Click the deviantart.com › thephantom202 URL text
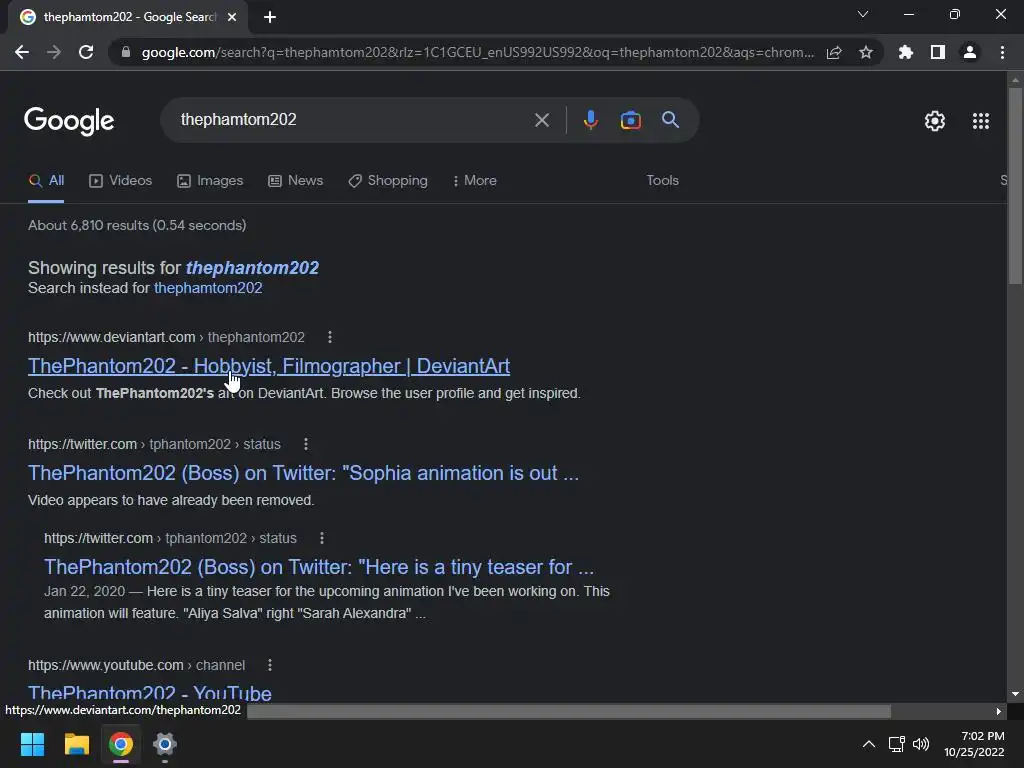Screen dimensions: 1024x768 167,337
